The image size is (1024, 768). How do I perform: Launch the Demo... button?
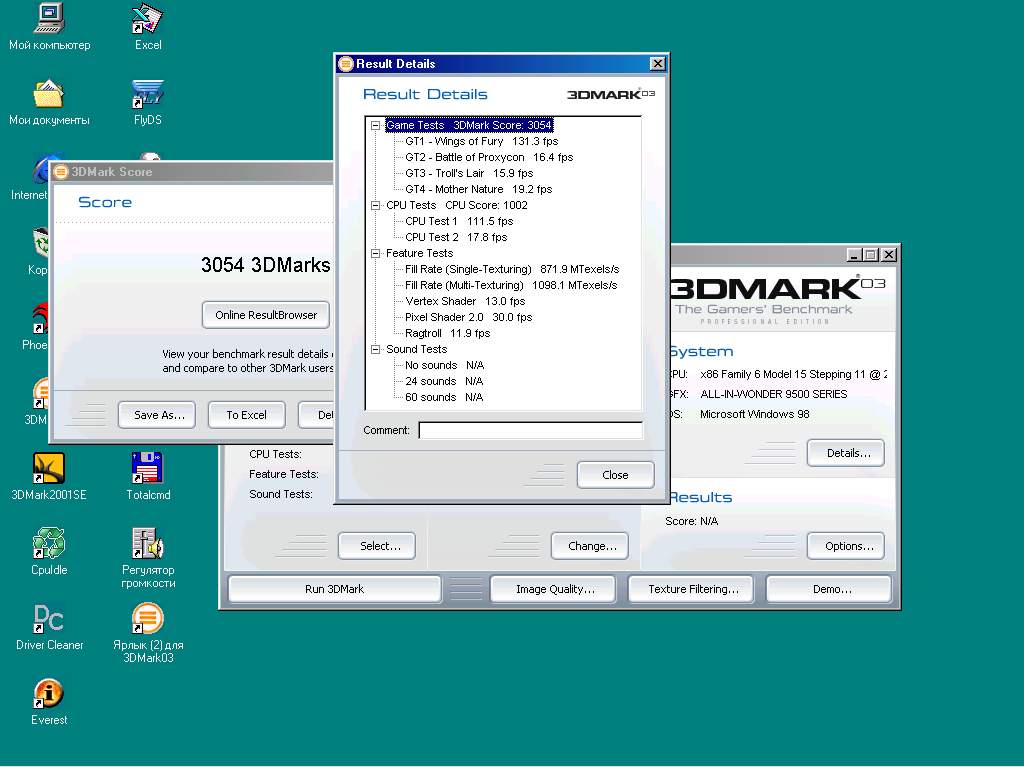829,589
